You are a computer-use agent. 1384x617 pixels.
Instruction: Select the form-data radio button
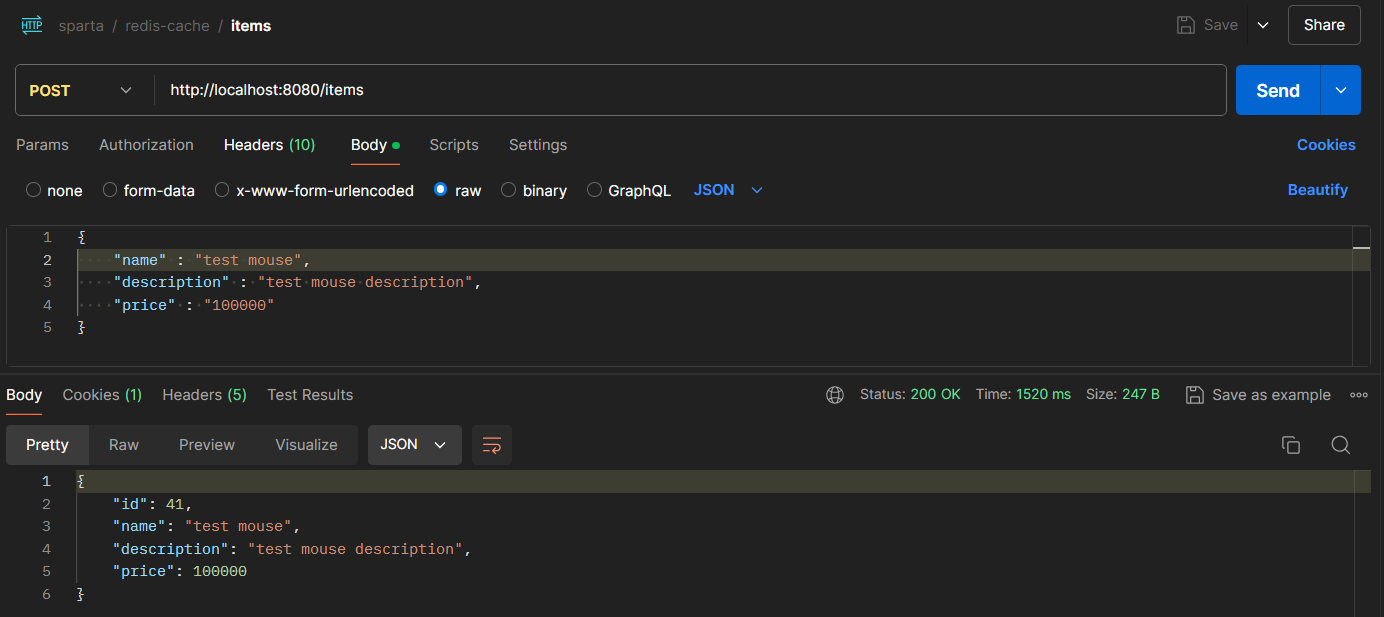pos(110,190)
